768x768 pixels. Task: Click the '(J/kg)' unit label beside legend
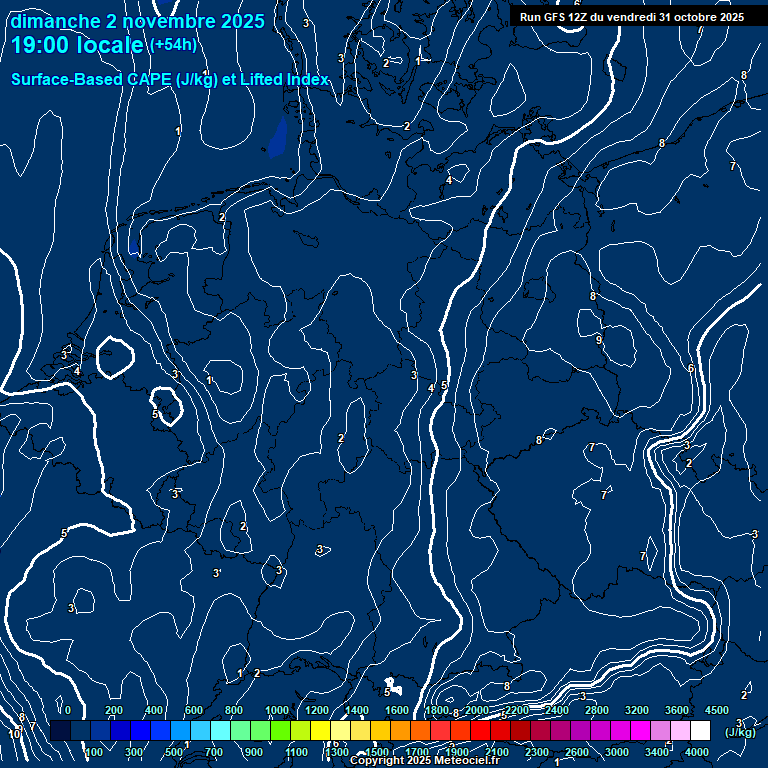[x=741, y=732]
